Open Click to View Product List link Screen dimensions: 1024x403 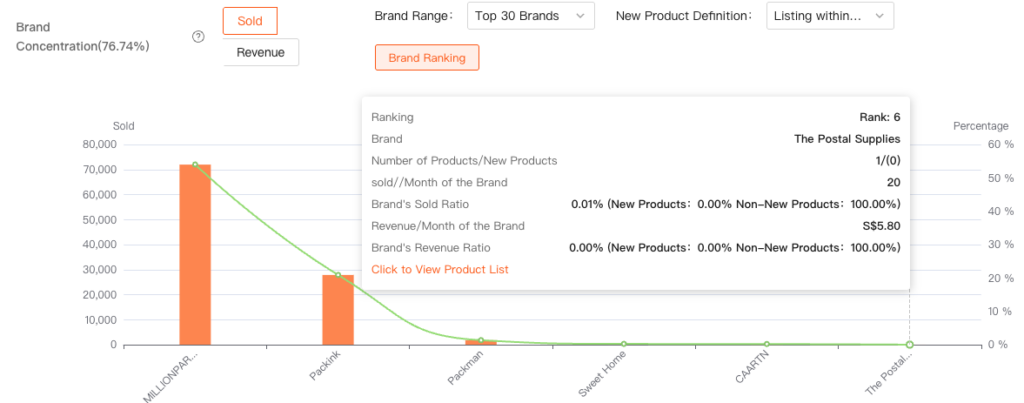440,270
